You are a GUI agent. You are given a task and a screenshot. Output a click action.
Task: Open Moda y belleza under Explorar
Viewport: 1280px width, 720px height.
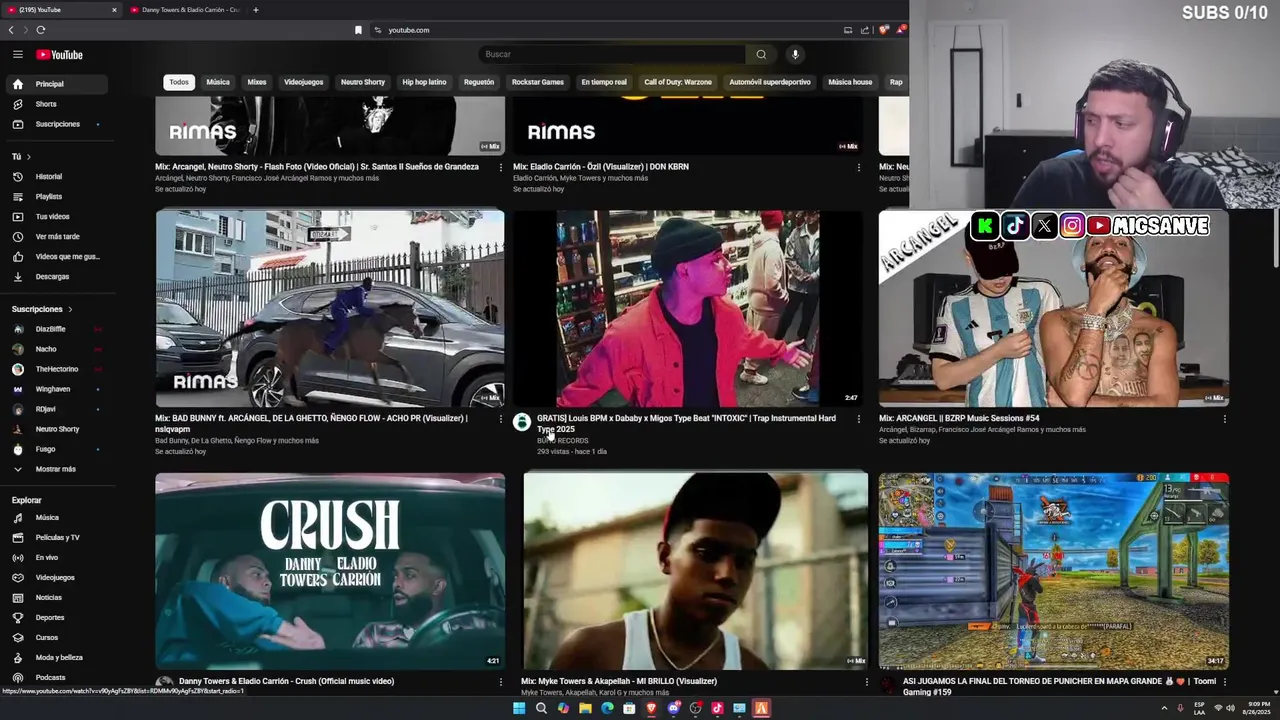coord(56,657)
